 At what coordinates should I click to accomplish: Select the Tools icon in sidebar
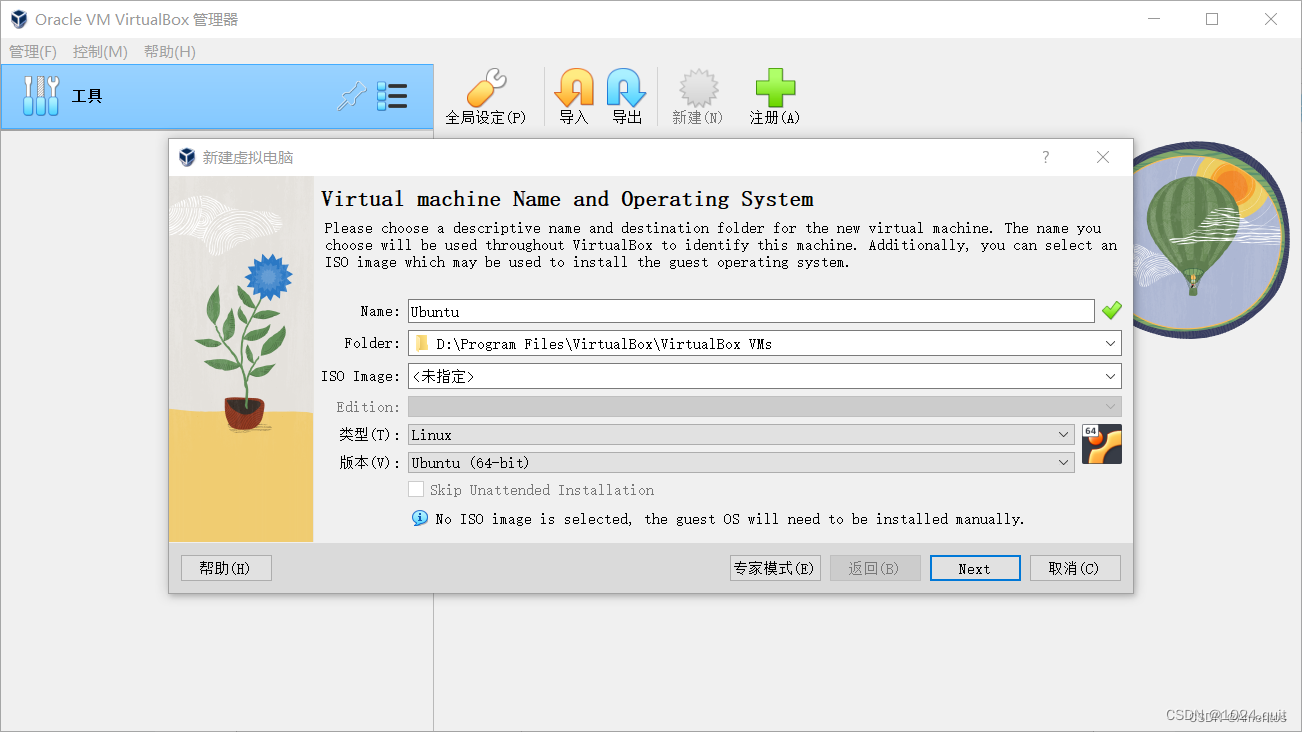pos(41,96)
